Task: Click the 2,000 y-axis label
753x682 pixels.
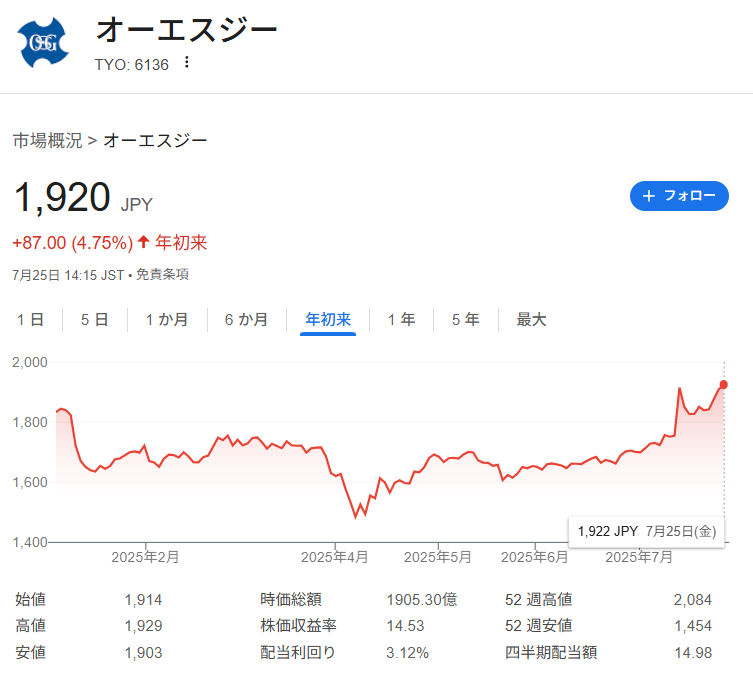Action: (30, 362)
